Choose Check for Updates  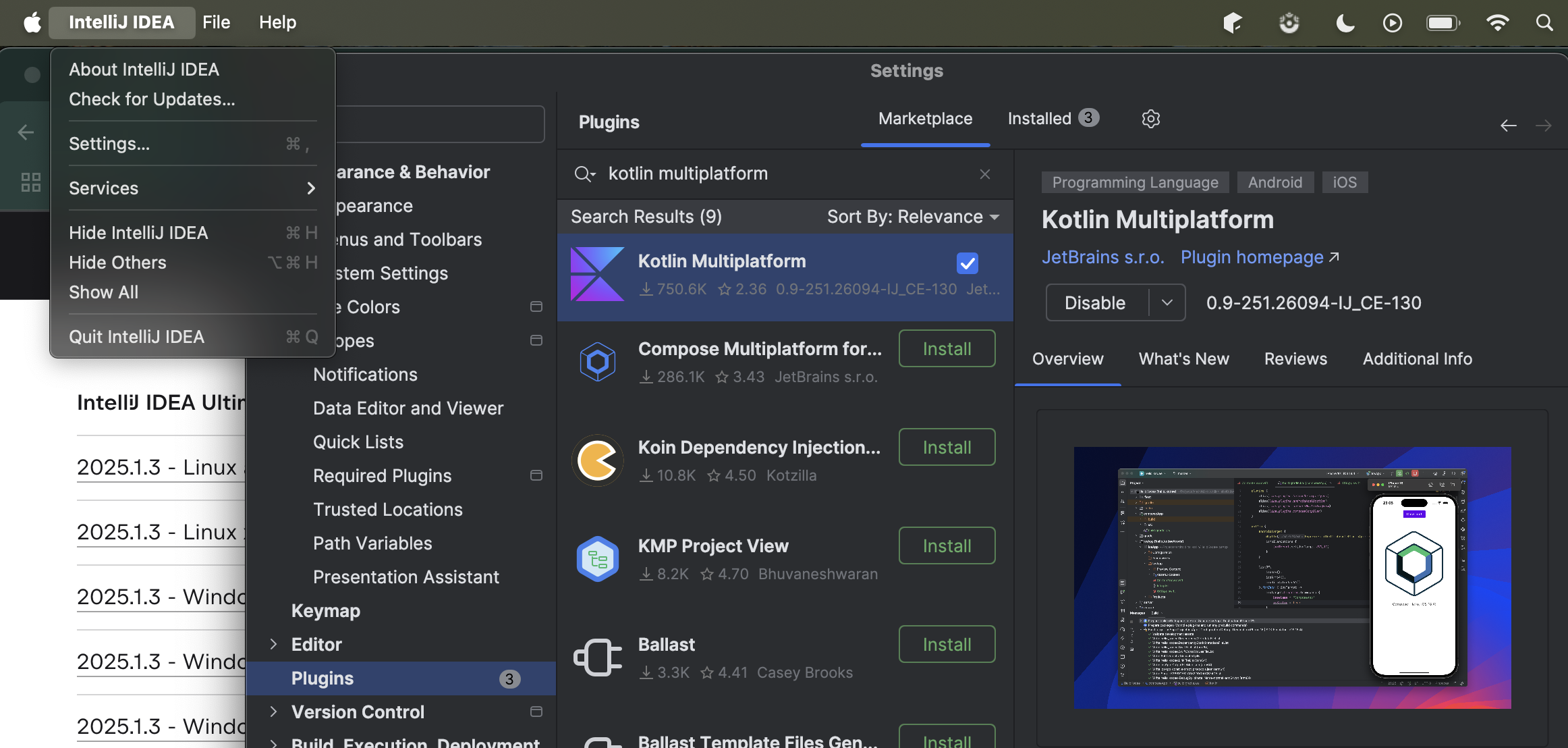click(193, 99)
